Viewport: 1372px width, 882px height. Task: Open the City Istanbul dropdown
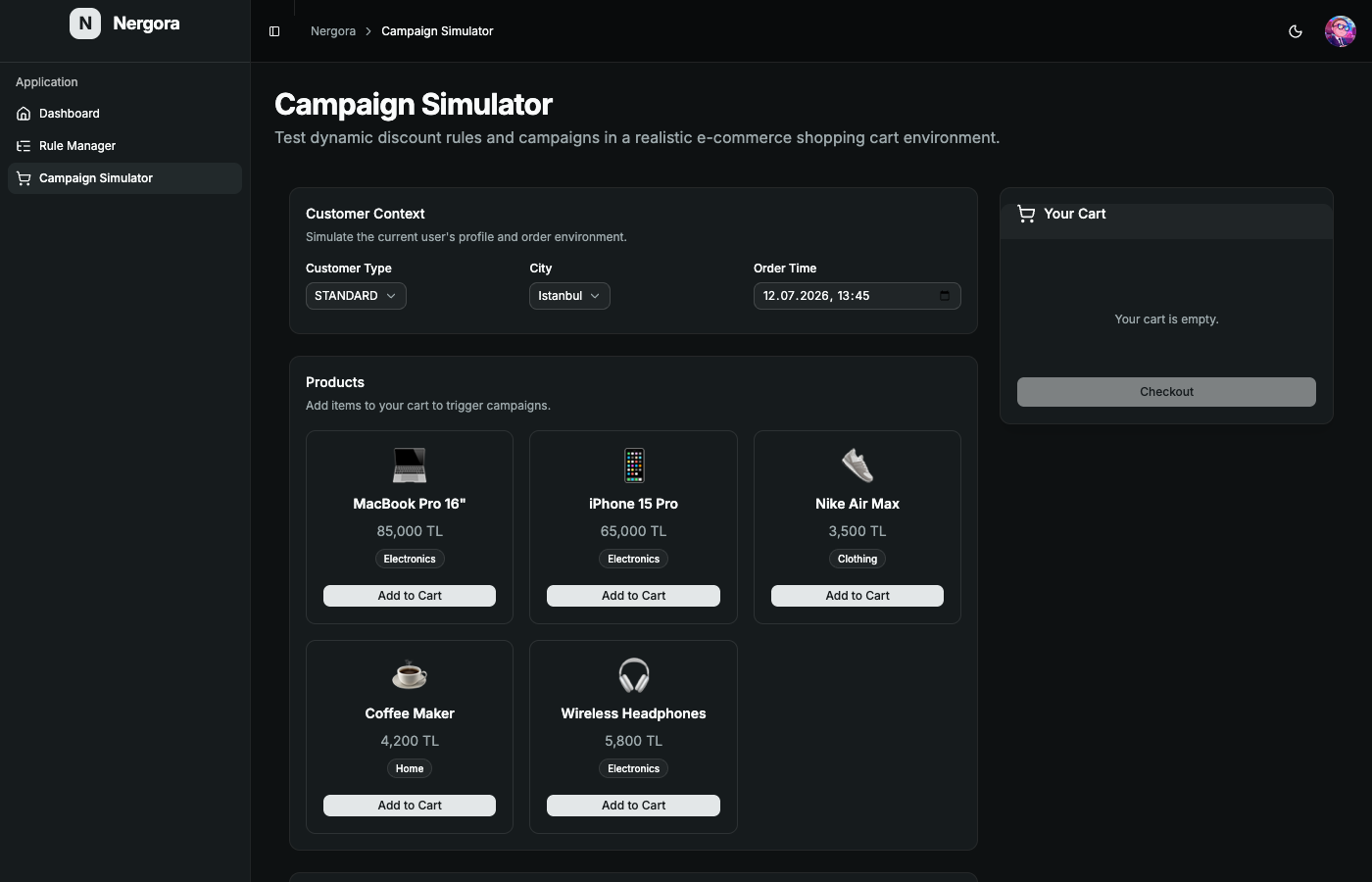coord(569,296)
